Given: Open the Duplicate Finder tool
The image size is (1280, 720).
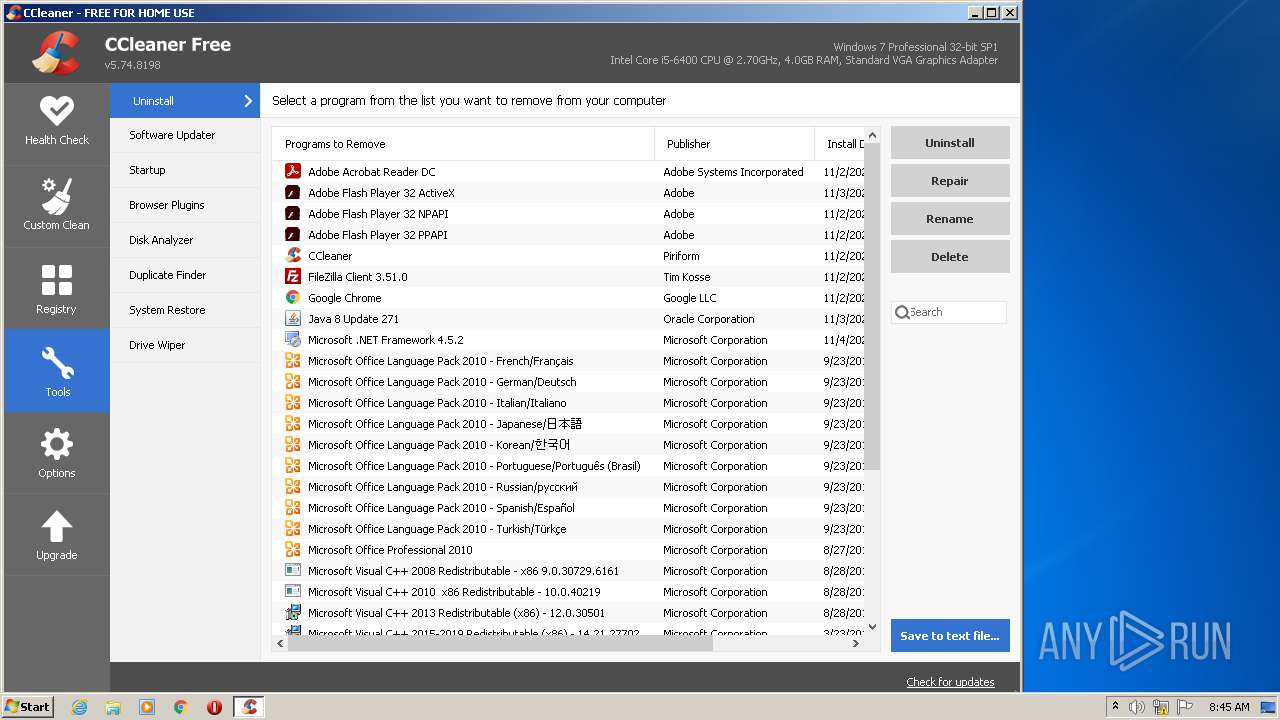Looking at the screenshot, I should click(x=185, y=275).
